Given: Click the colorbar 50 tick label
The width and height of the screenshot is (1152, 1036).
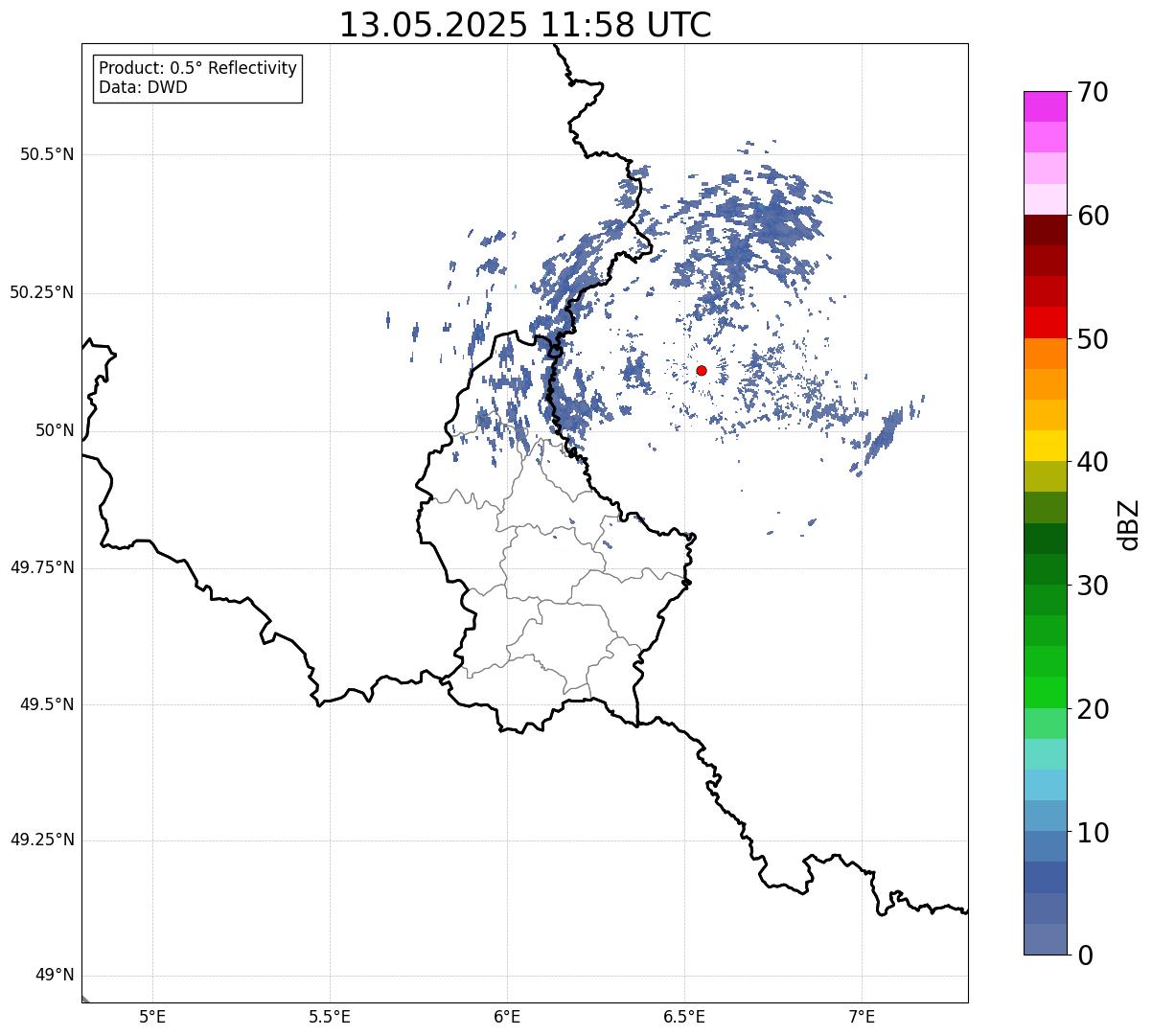Looking at the screenshot, I should (1093, 339).
